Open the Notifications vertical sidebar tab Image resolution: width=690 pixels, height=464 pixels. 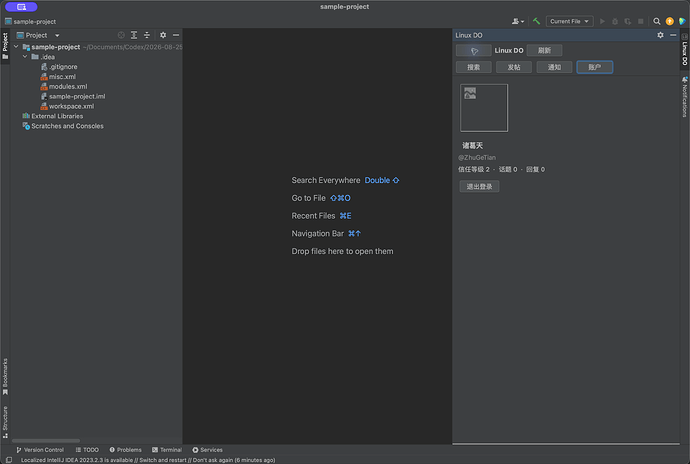[685, 97]
